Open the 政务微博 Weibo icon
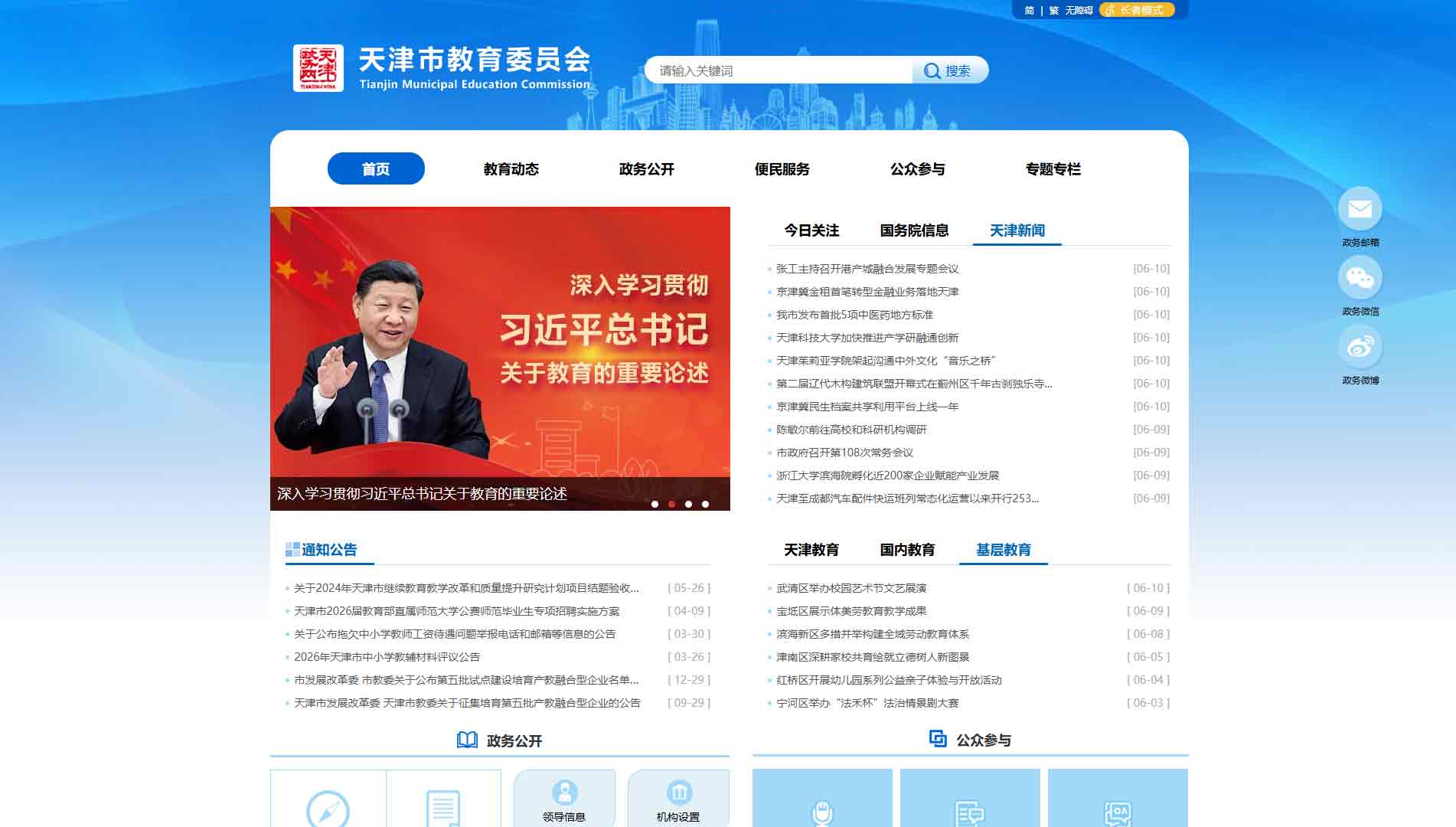Viewport: 1456px width, 827px height. (x=1360, y=346)
